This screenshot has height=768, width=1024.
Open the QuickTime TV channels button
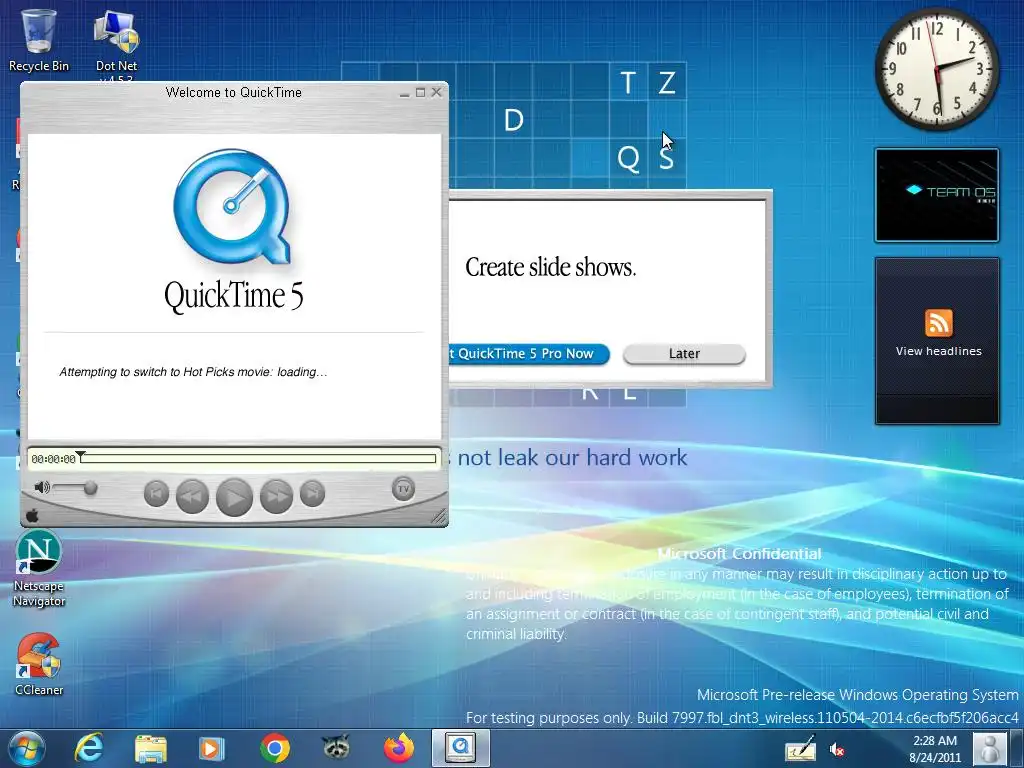tap(403, 488)
